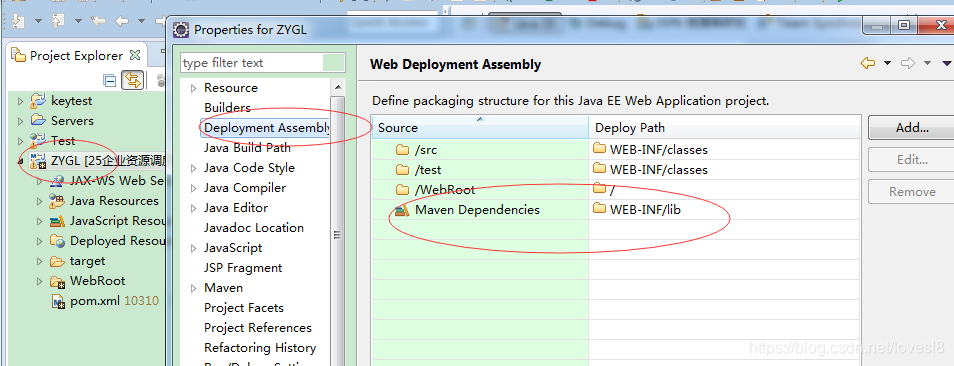
Task: Click the Properties dialog gear icon
Action: coord(181,29)
